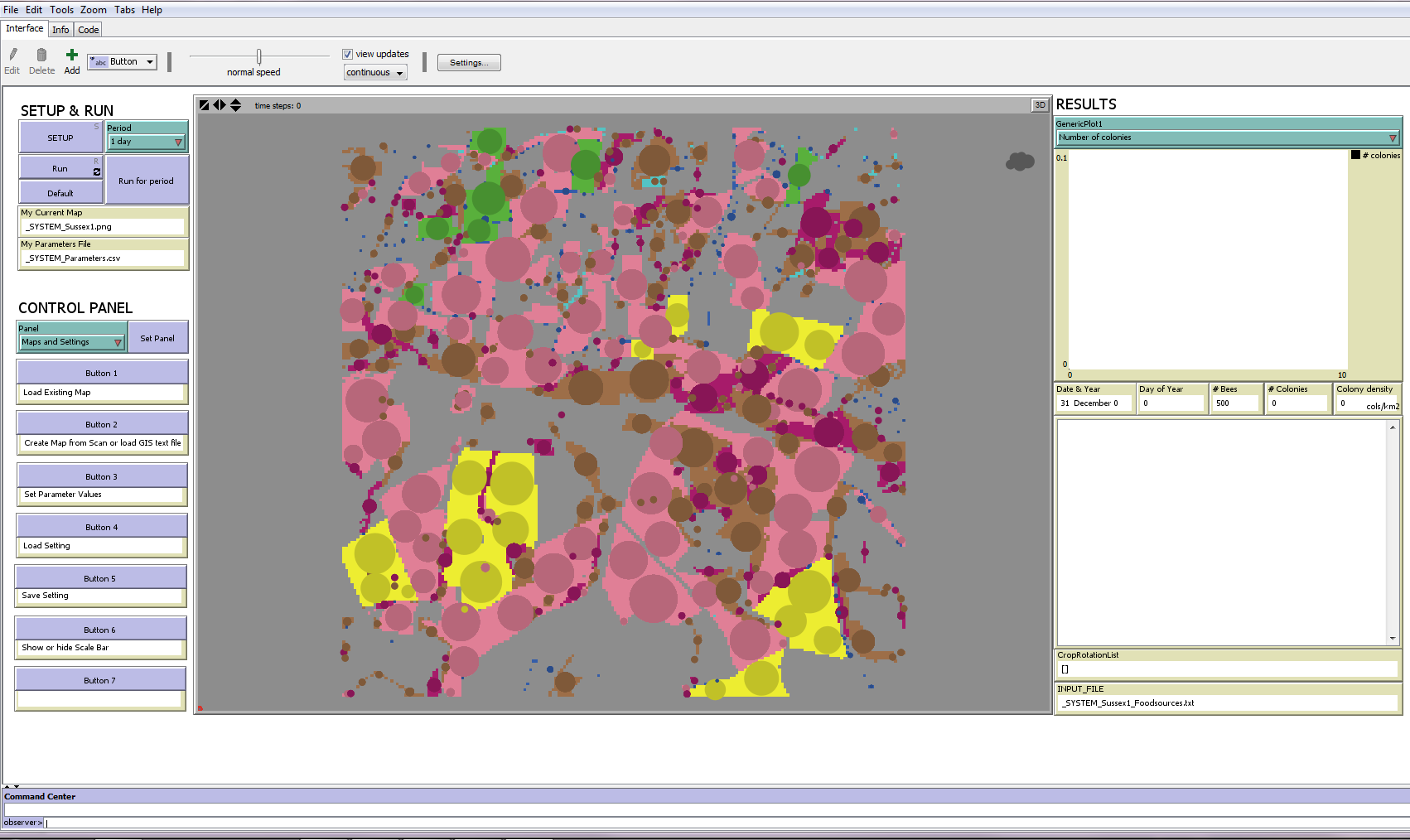
Task: Open the continuous update mode dropdown
Action: 375,73
